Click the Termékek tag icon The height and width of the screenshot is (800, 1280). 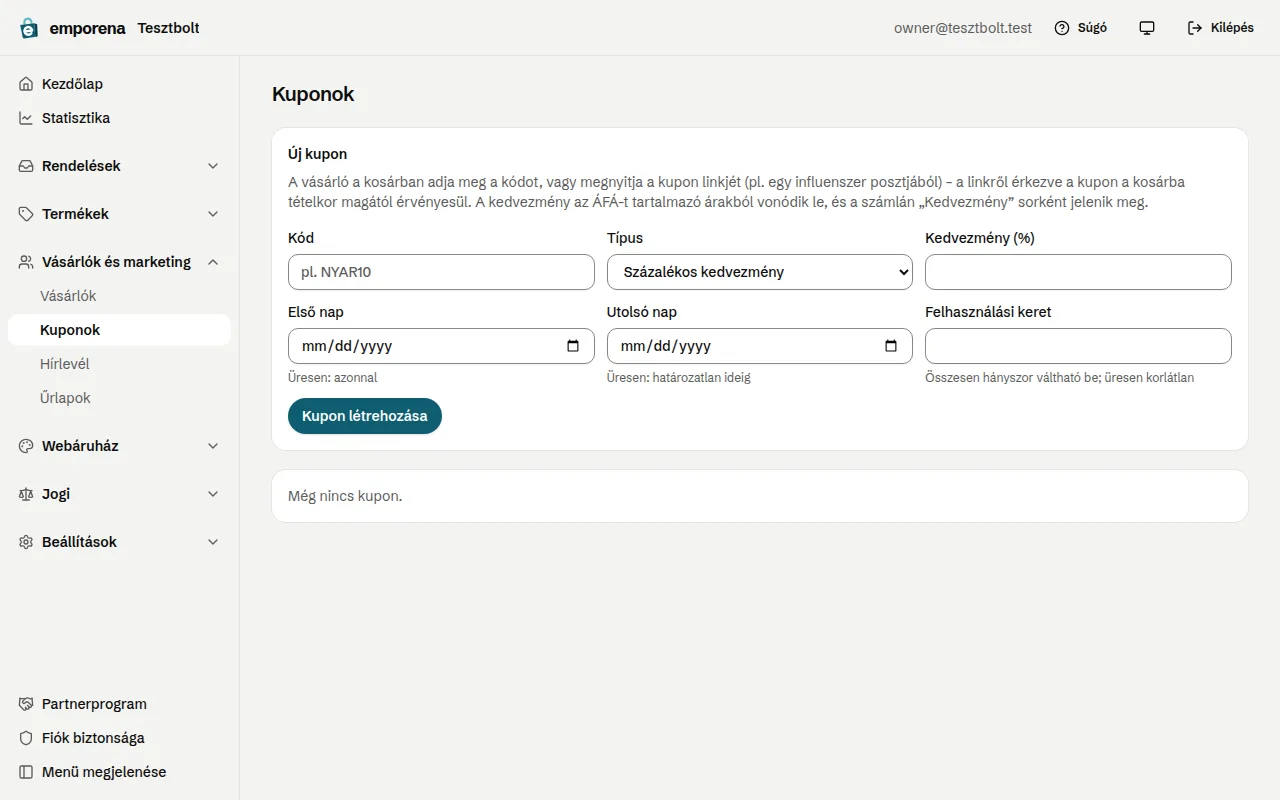point(26,214)
